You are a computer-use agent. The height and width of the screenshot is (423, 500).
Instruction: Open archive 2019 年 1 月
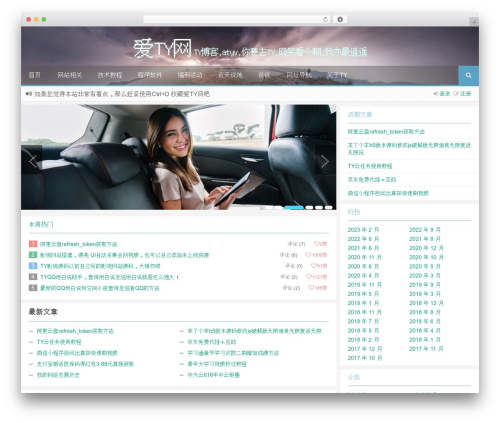pyautogui.click(x=363, y=303)
